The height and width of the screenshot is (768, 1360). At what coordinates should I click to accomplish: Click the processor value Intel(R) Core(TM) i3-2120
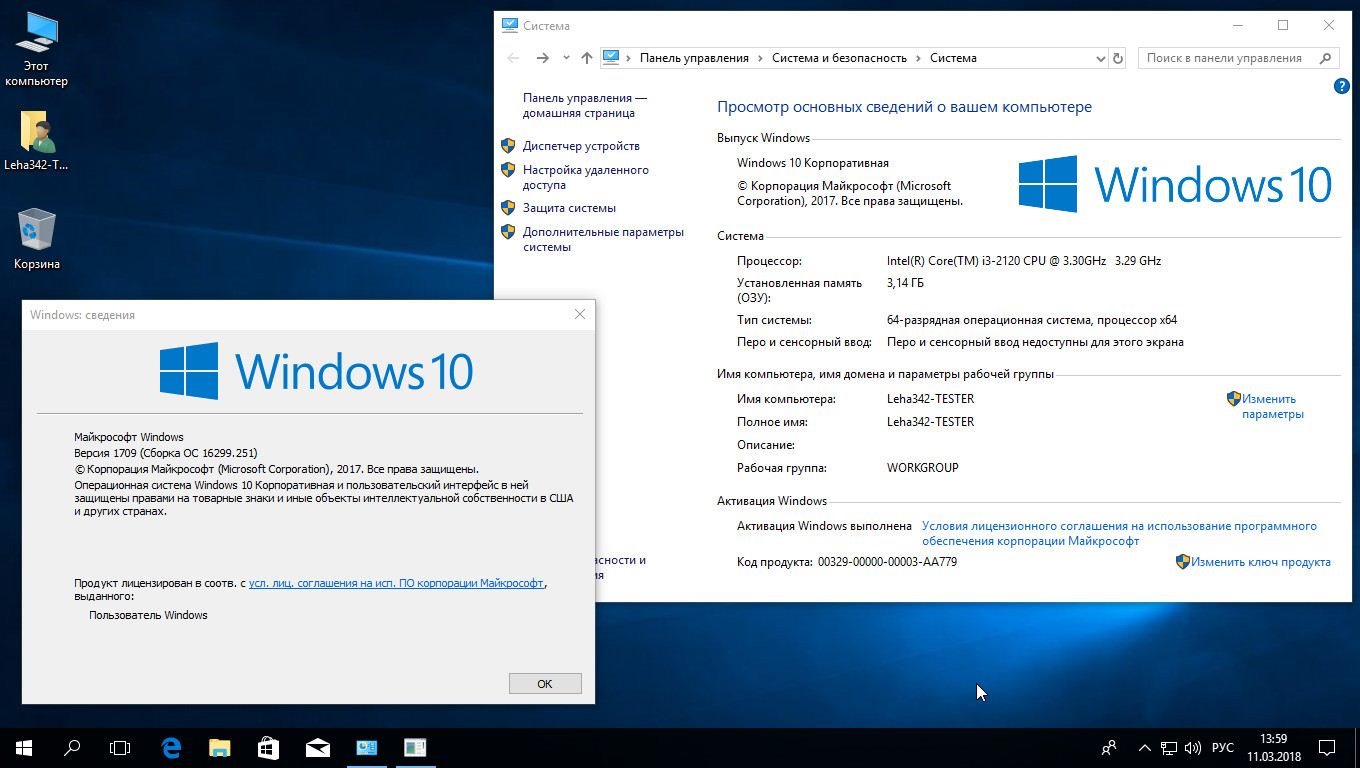pyautogui.click(x=1024, y=261)
